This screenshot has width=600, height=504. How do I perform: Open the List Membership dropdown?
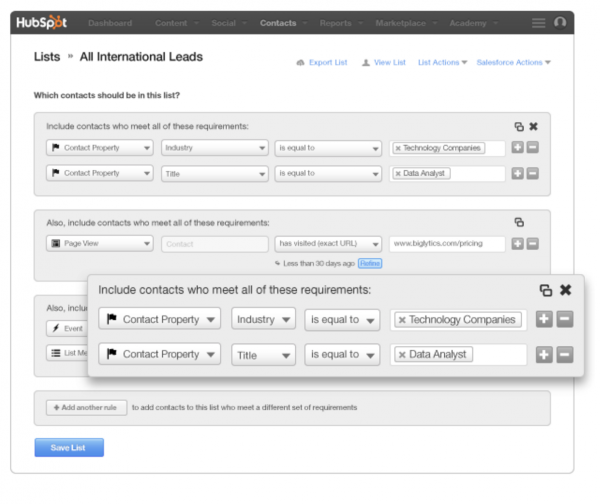(x=67, y=353)
